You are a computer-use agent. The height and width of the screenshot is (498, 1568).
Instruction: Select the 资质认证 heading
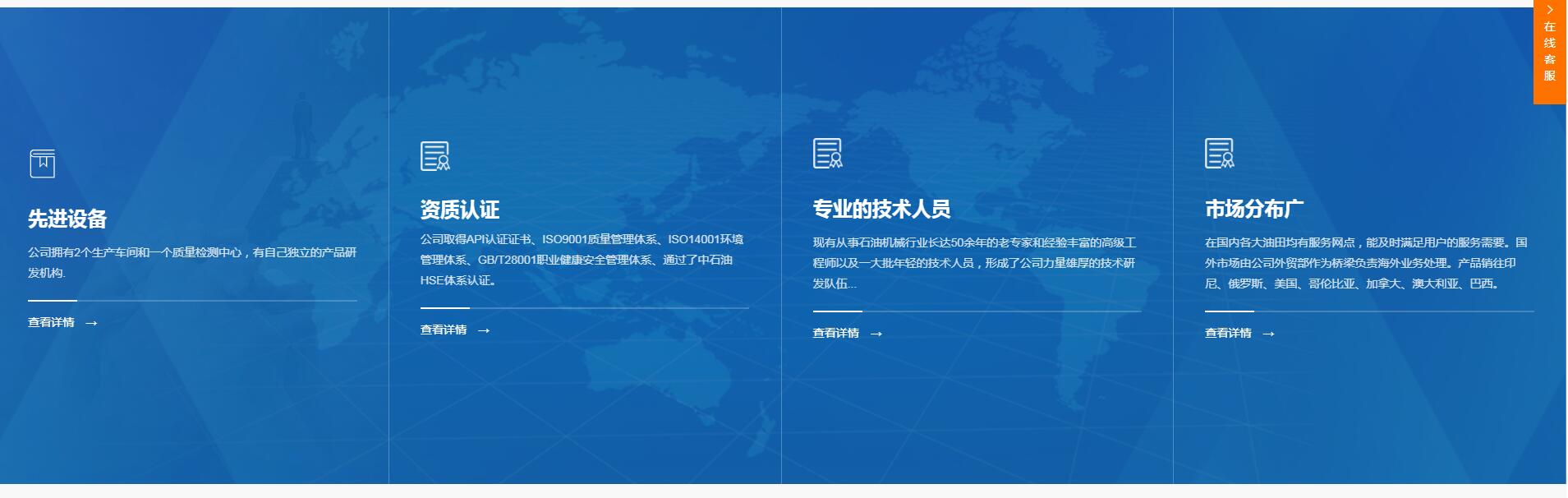pyautogui.click(x=460, y=210)
